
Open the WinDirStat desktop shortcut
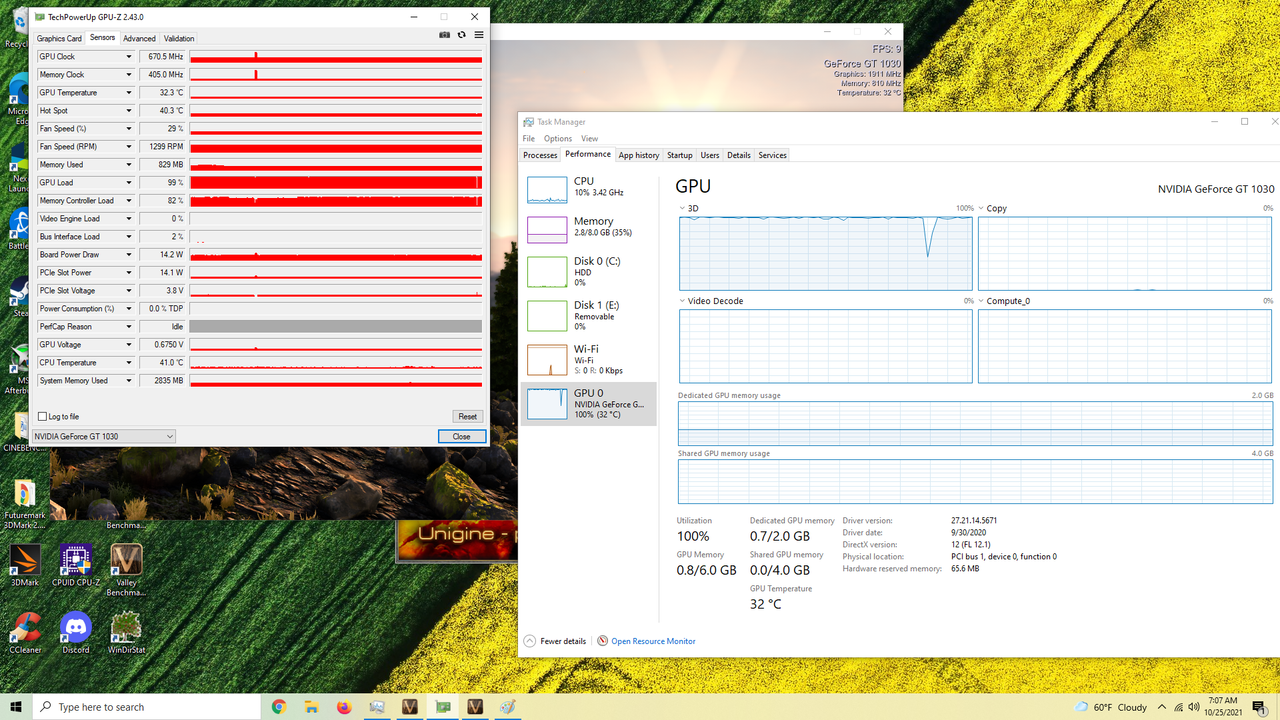click(126, 632)
